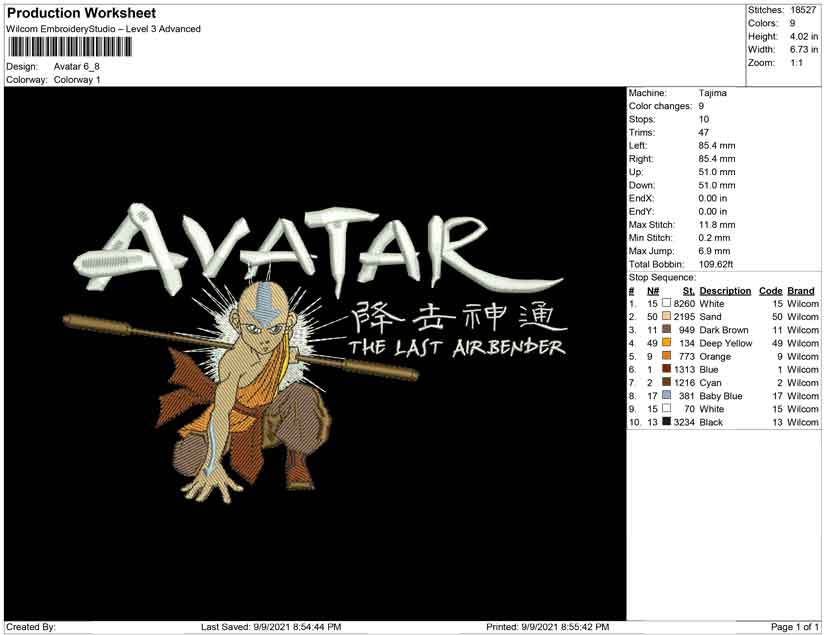Select the White color swatch in row 1
825x635 pixels.
tap(667, 303)
